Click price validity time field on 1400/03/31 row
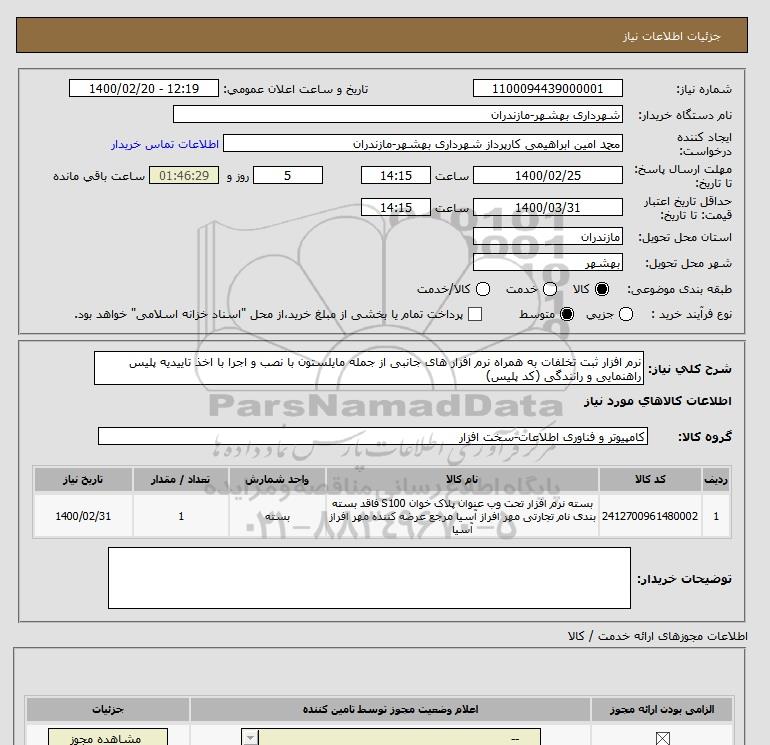The height and width of the screenshot is (745, 770). [x=396, y=207]
